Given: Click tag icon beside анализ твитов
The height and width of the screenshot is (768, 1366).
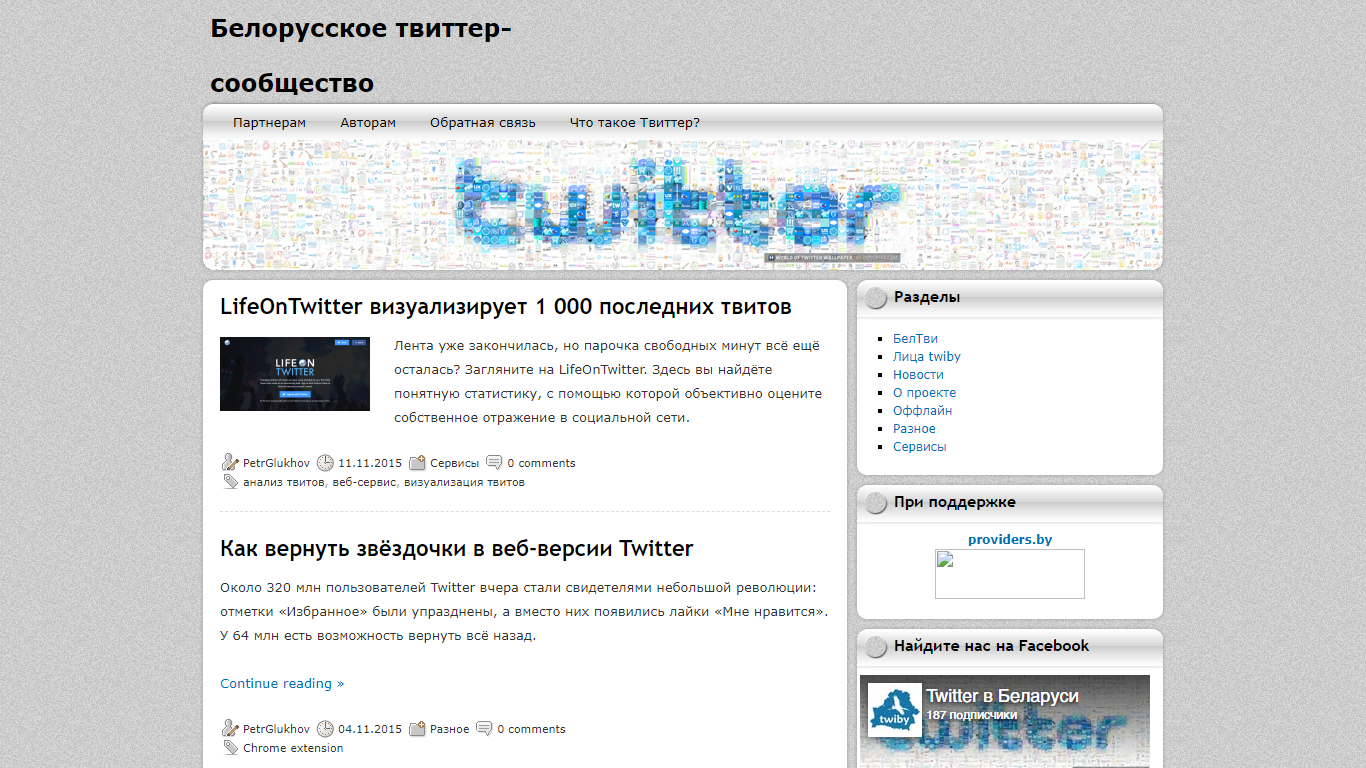Looking at the screenshot, I should 230,481.
